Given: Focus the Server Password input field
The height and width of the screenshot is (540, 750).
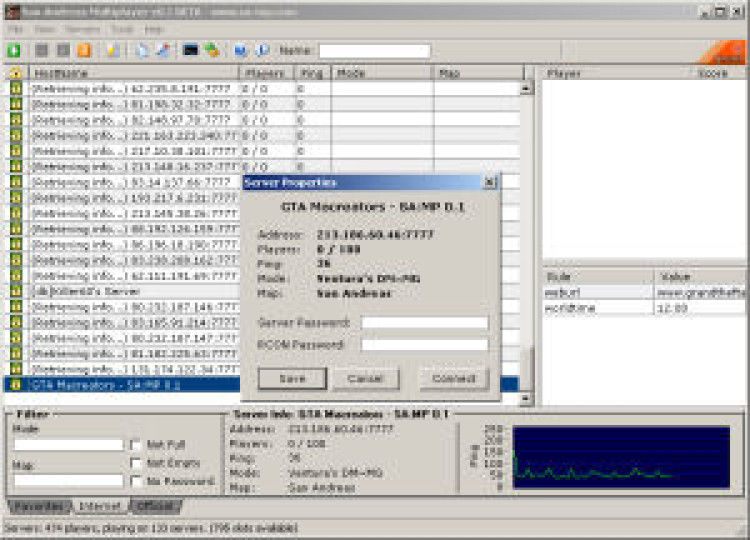Looking at the screenshot, I should pyautogui.click(x=424, y=323).
